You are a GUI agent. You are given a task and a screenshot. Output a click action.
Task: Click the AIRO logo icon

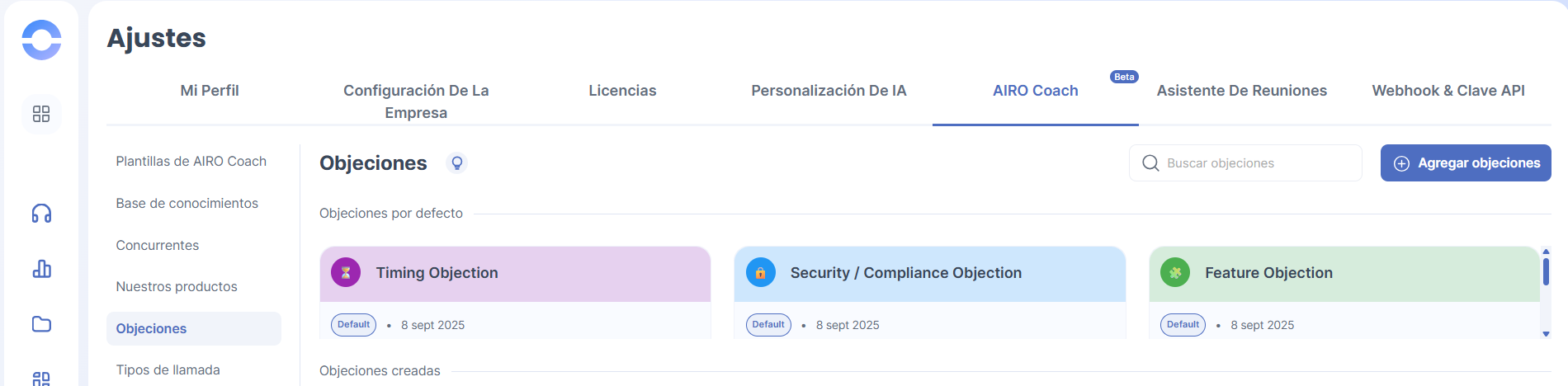point(41,40)
